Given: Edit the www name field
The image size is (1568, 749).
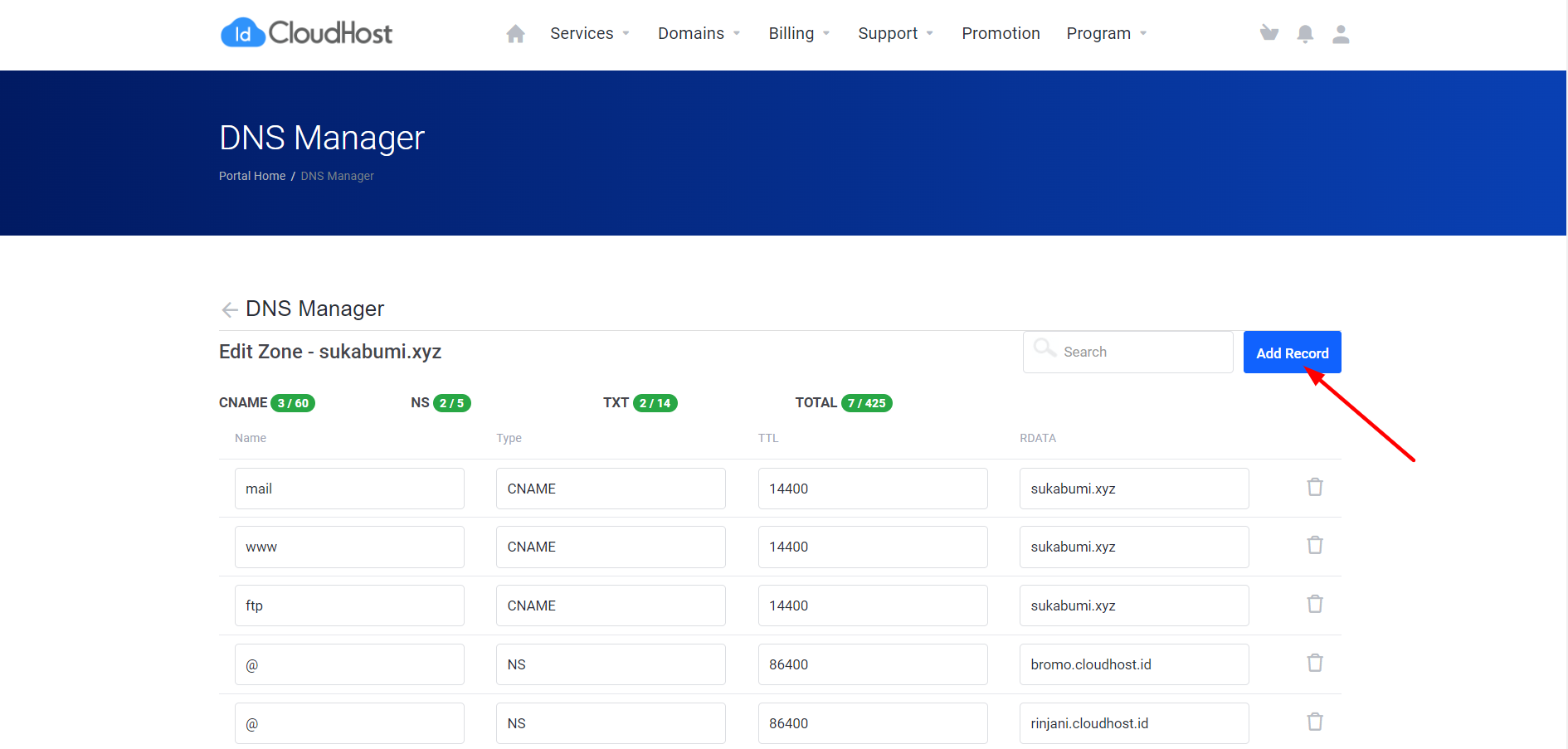Looking at the screenshot, I should tap(349, 547).
